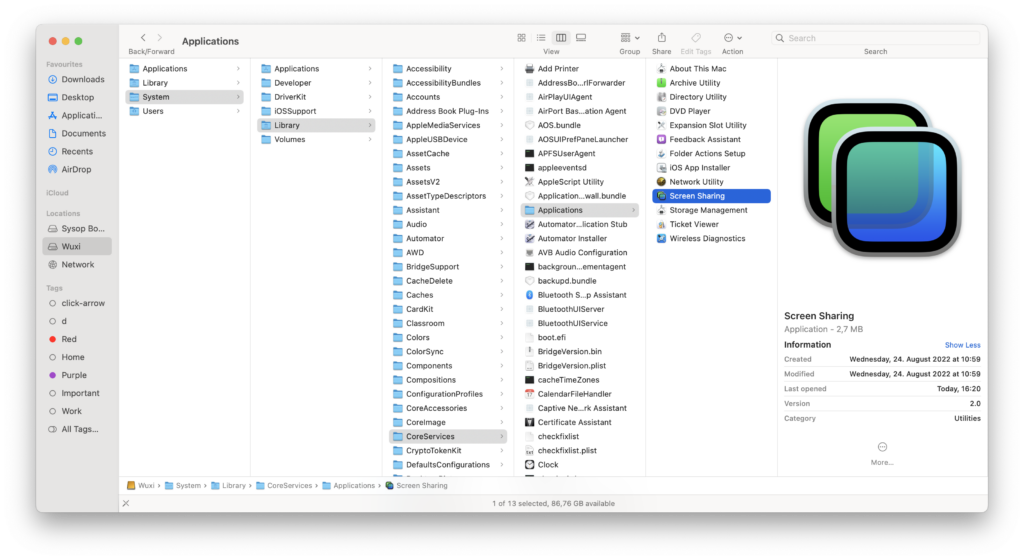Select Storage Management app
Screen dimensions: 1024x560
click(x=711, y=210)
